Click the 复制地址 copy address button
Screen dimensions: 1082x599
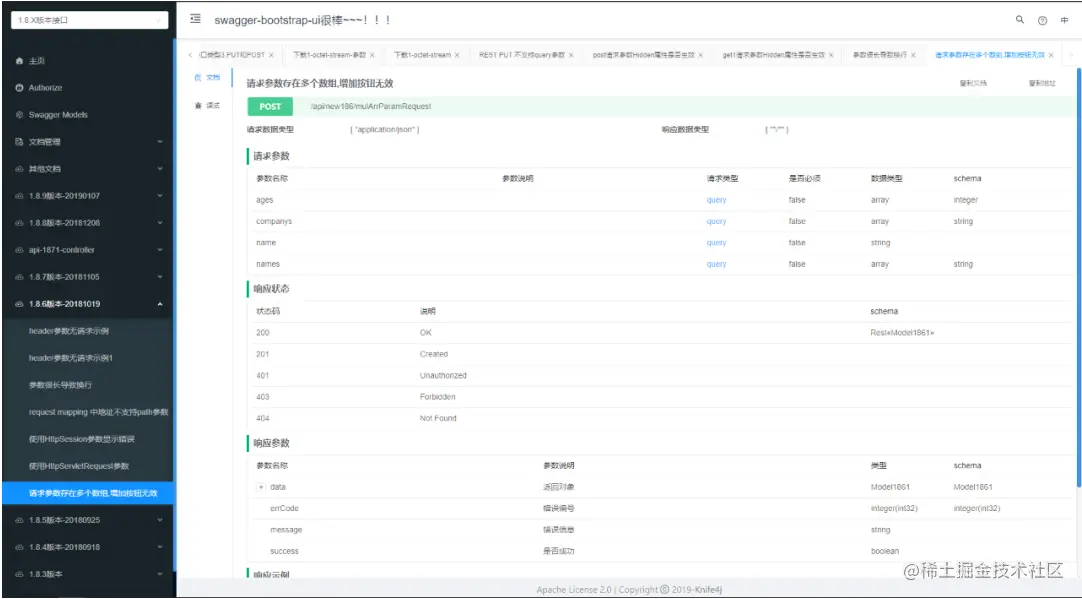(x=1041, y=84)
